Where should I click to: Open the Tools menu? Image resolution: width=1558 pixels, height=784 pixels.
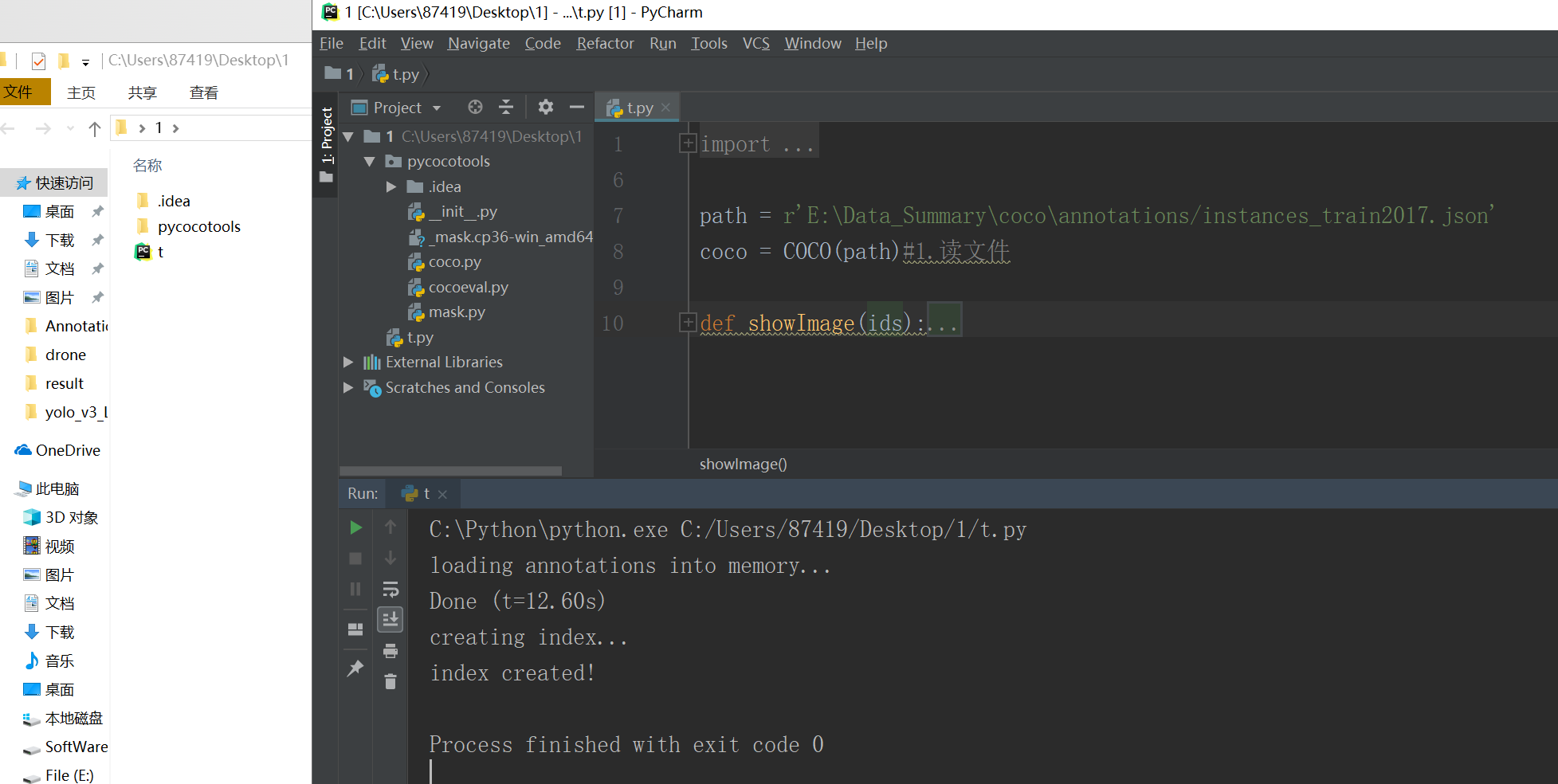(709, 44)
